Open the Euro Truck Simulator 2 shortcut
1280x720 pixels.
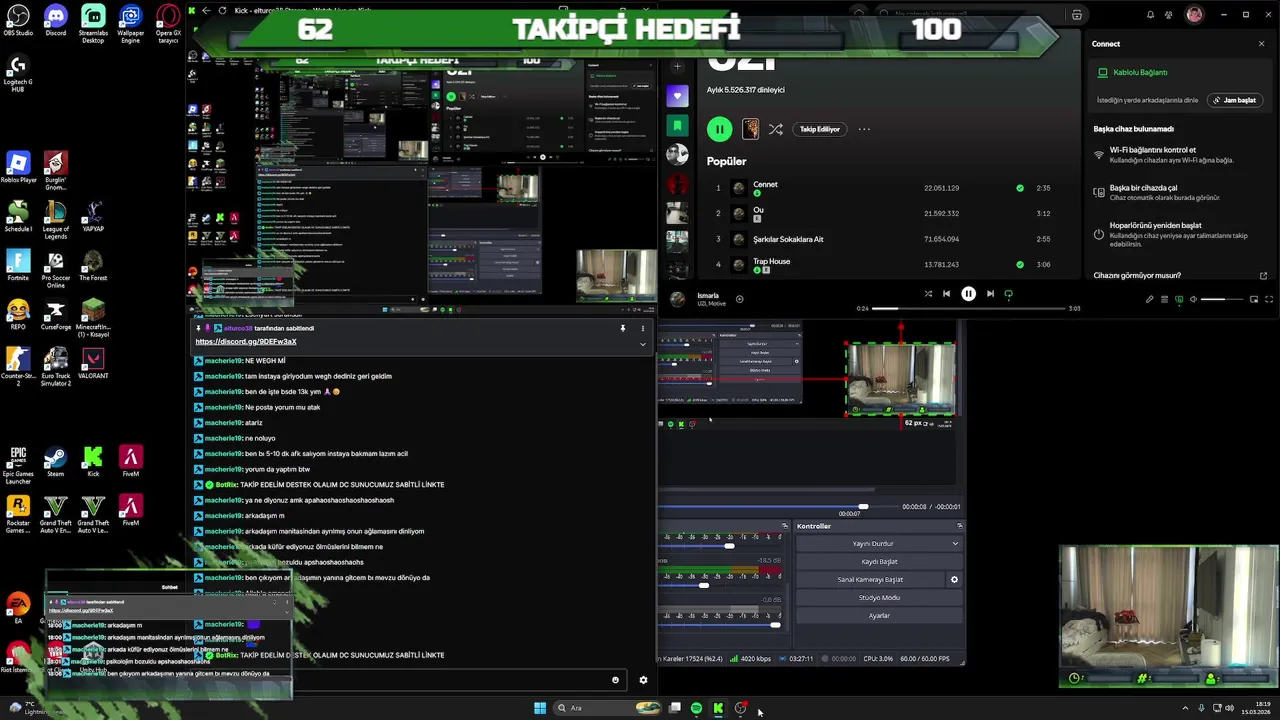click(56, 366)
